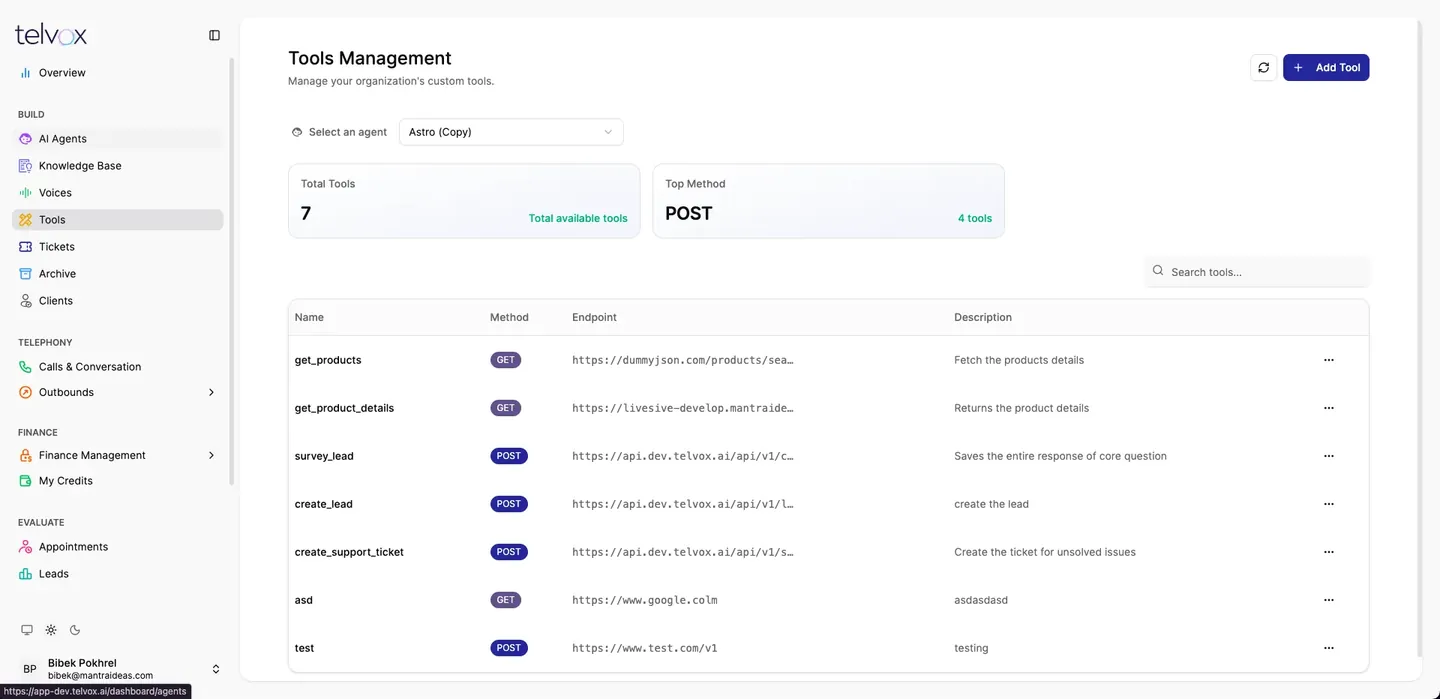Click the Appointments icon
Screen dimensions: 1440x699
[26, 547]
